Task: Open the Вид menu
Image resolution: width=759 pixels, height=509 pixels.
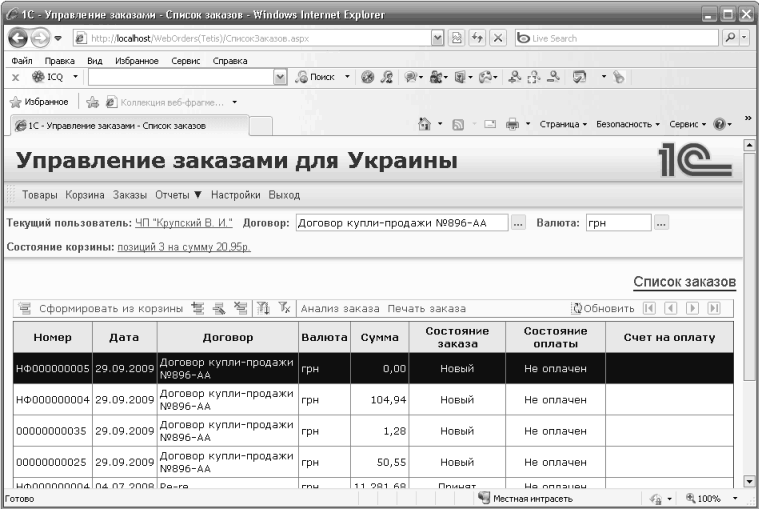Action: 95,61
